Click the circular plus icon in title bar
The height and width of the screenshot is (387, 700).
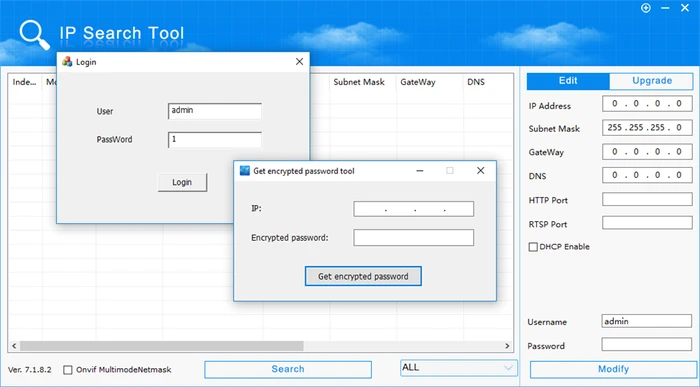coord(646,8)
